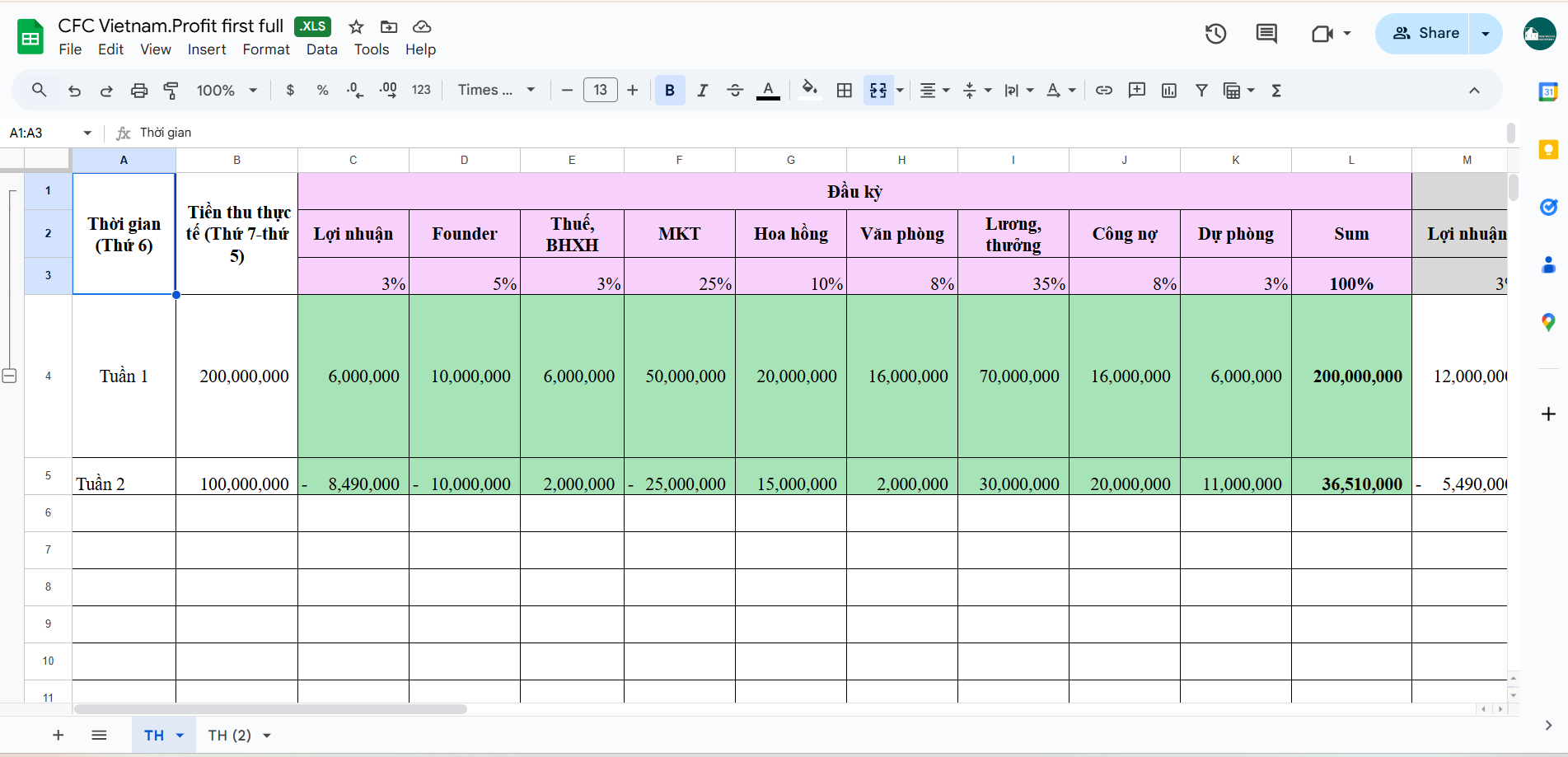
Task: Toggle italic formatting
Action: pos(702,91)
